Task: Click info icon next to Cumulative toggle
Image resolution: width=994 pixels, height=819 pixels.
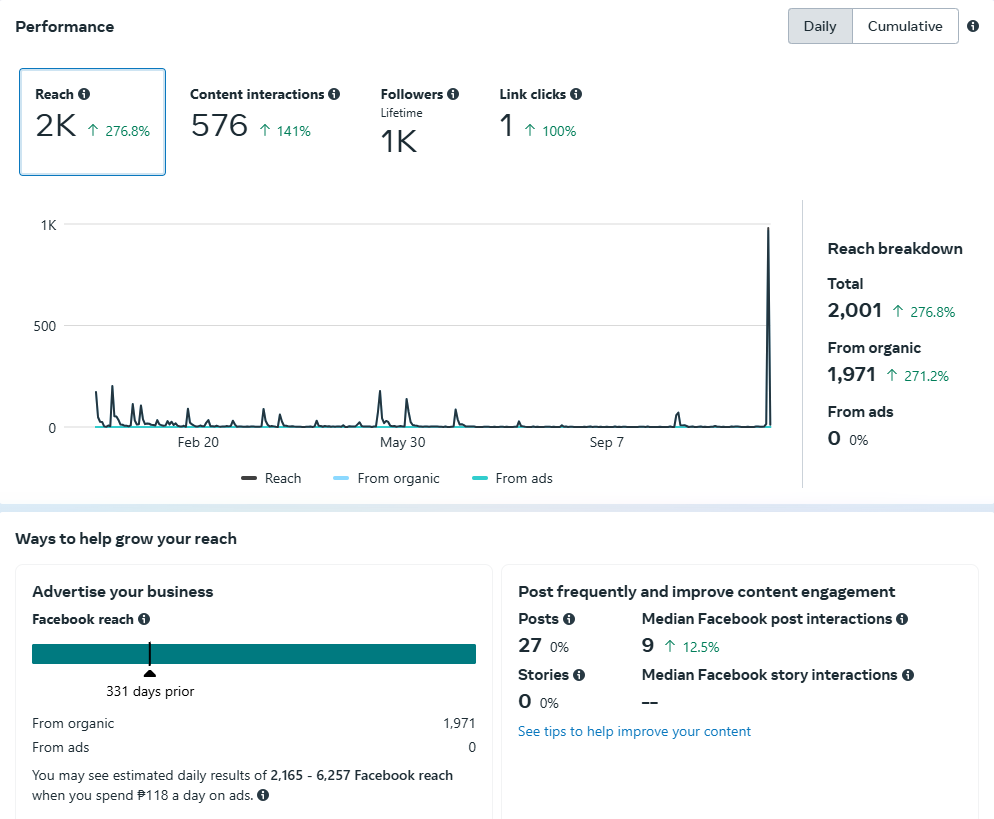Action: coord(973,26)
